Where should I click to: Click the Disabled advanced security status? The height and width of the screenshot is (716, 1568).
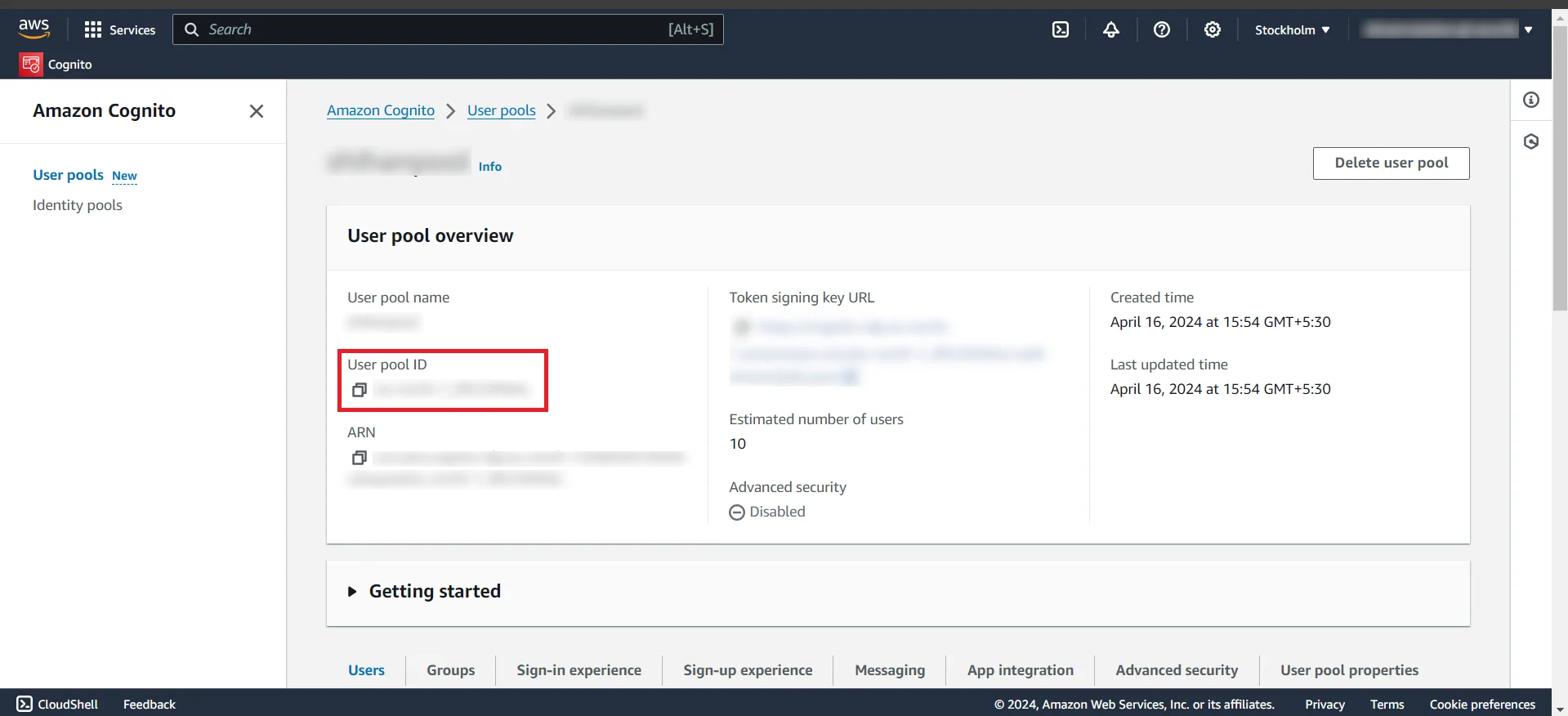[767, 512]
